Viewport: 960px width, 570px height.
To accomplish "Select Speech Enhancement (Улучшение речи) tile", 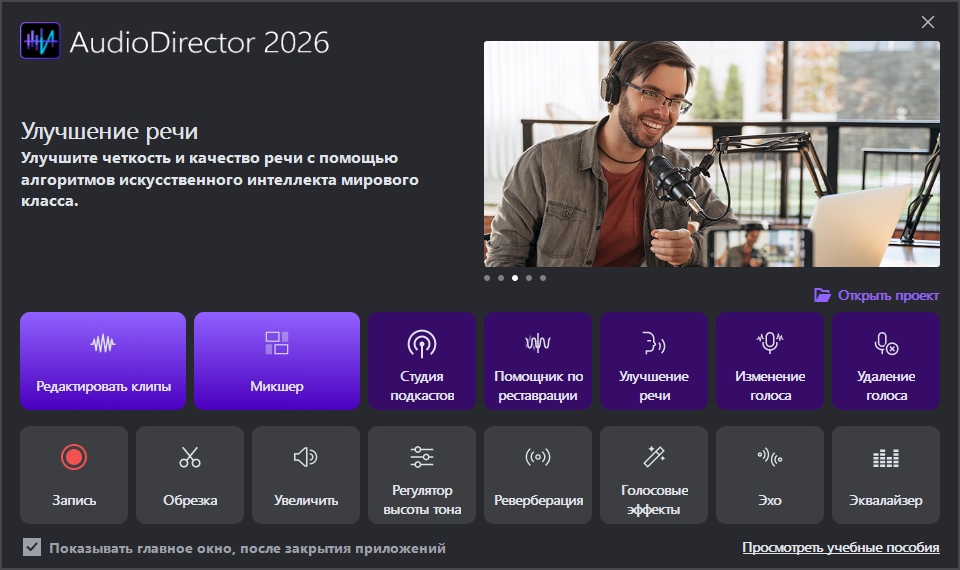I will pos(654,361).
